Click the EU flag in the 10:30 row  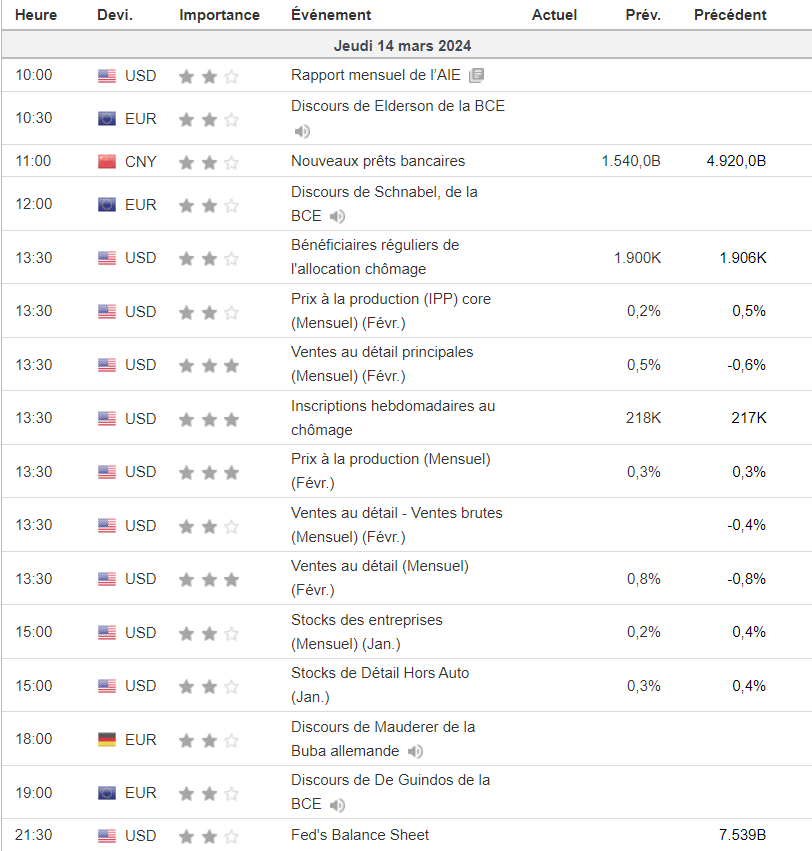[x=107, y=119]
